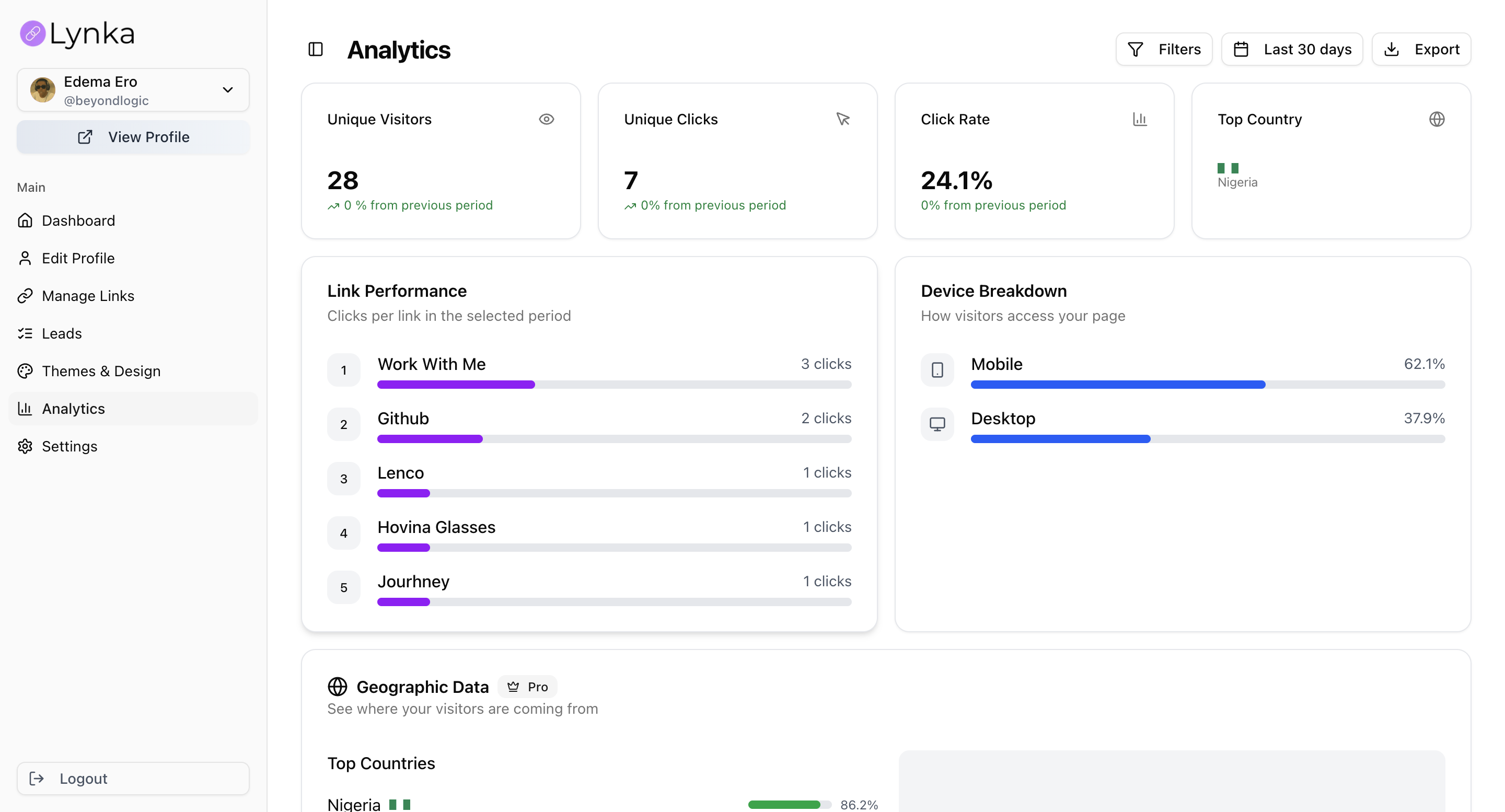Open Edit Profile in the sidebar

coord(133,258)
